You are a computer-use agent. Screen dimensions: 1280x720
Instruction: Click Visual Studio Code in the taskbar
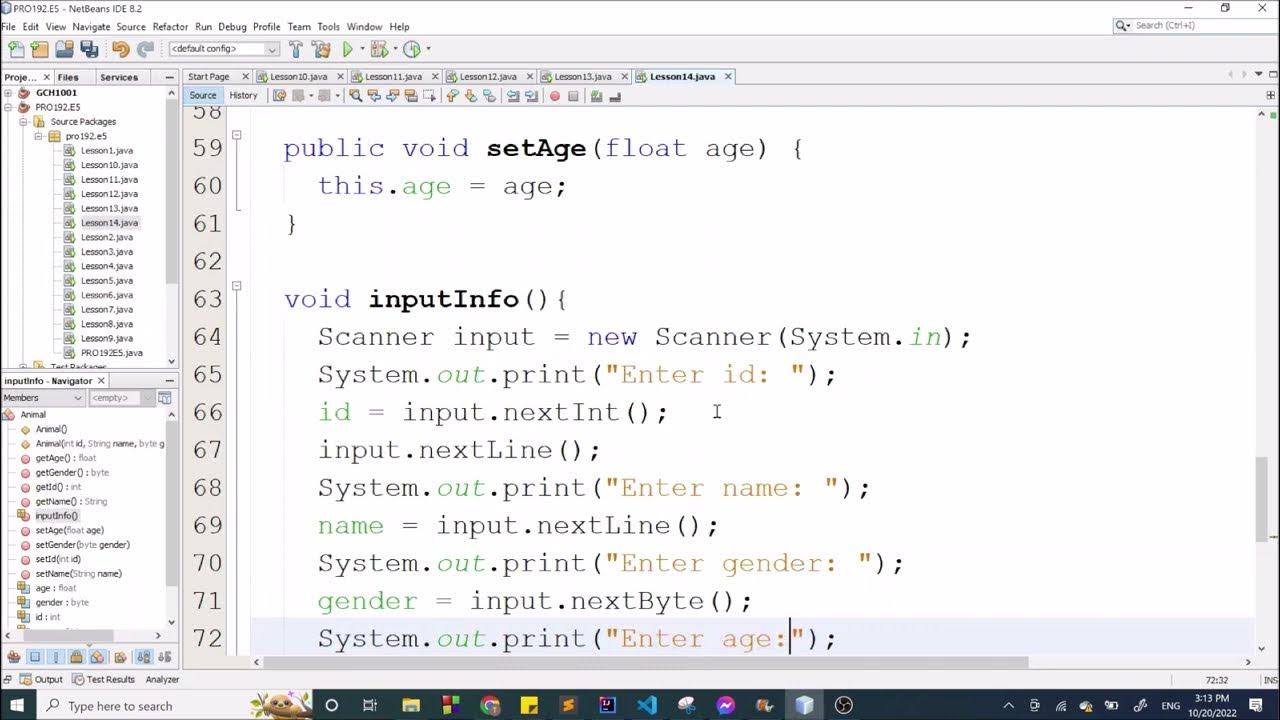(x=647, y=705)
